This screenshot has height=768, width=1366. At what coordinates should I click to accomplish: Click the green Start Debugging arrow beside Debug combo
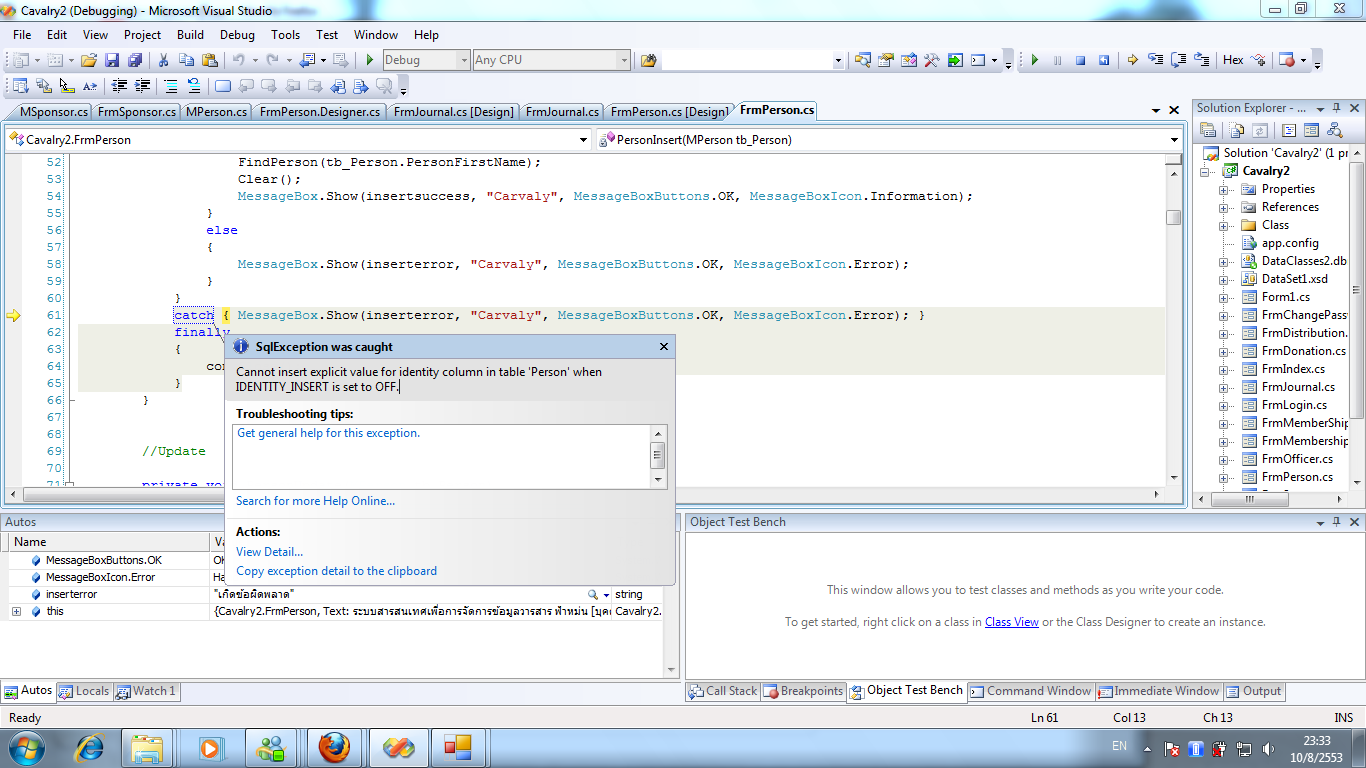coord(369,60)
